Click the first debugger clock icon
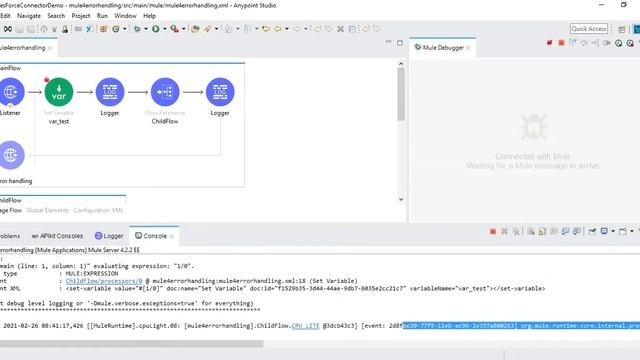Image resolution: width=640 pixels, height=360 pixels. click(619, 43)
